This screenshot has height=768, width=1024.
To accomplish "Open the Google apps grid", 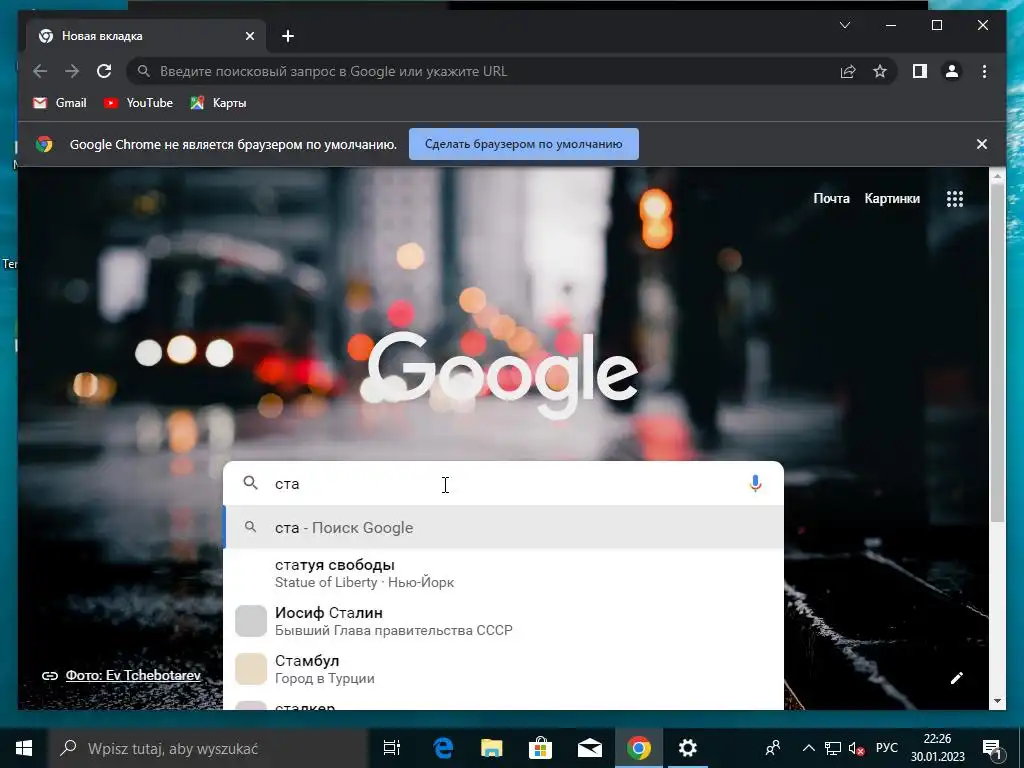I will coord(955,199).
